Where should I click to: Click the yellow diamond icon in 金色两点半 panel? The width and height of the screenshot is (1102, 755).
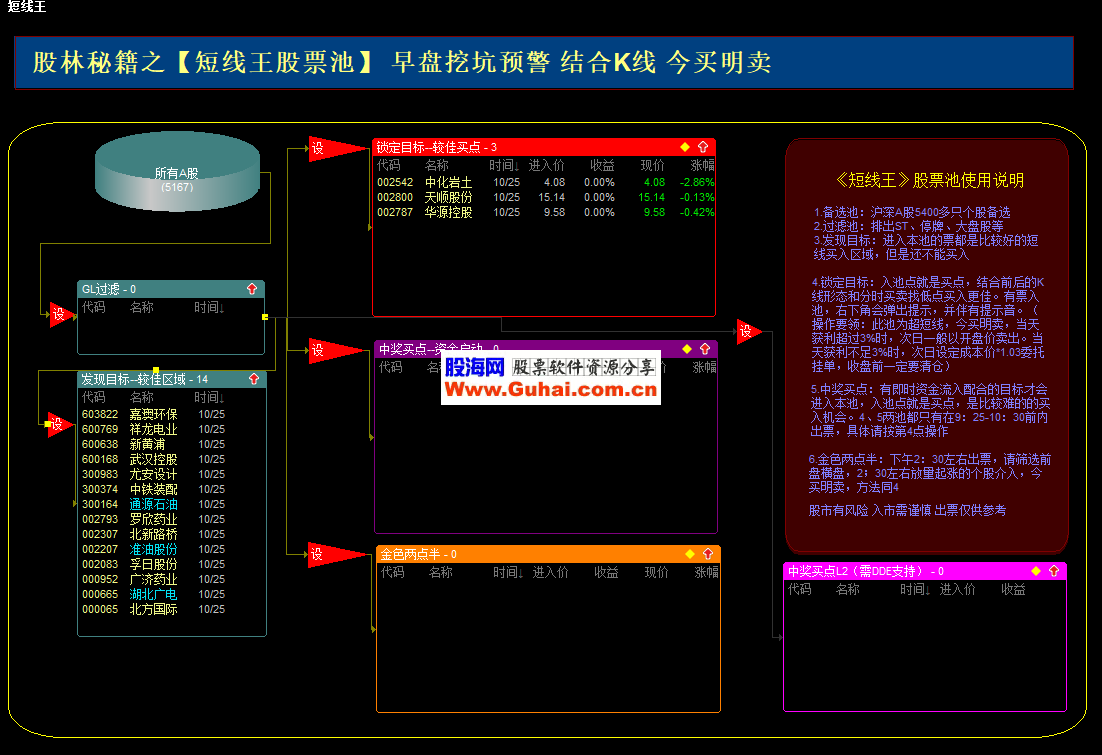[x=689, y=554]
